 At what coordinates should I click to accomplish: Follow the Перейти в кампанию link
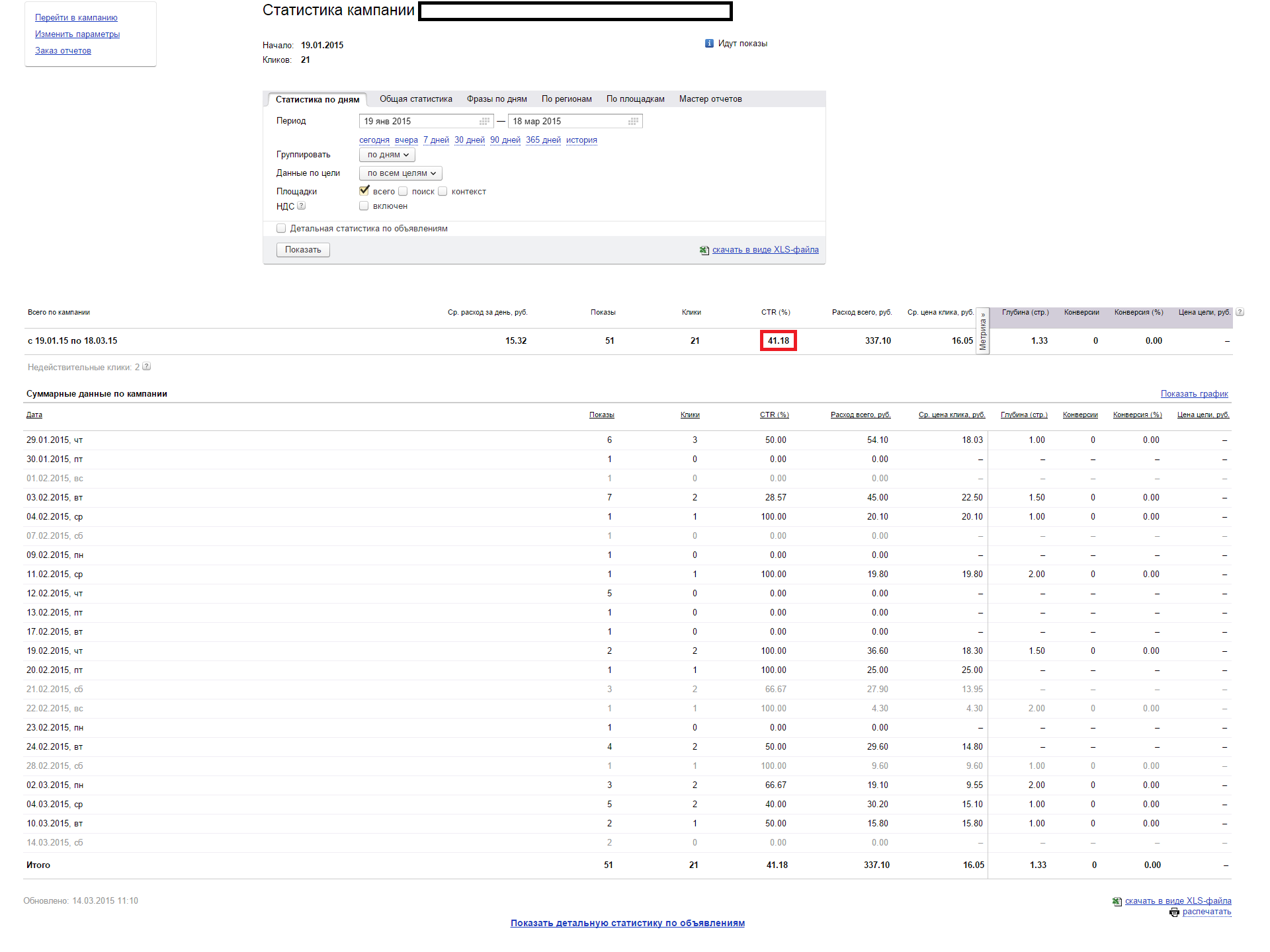[x=76, y=18]
